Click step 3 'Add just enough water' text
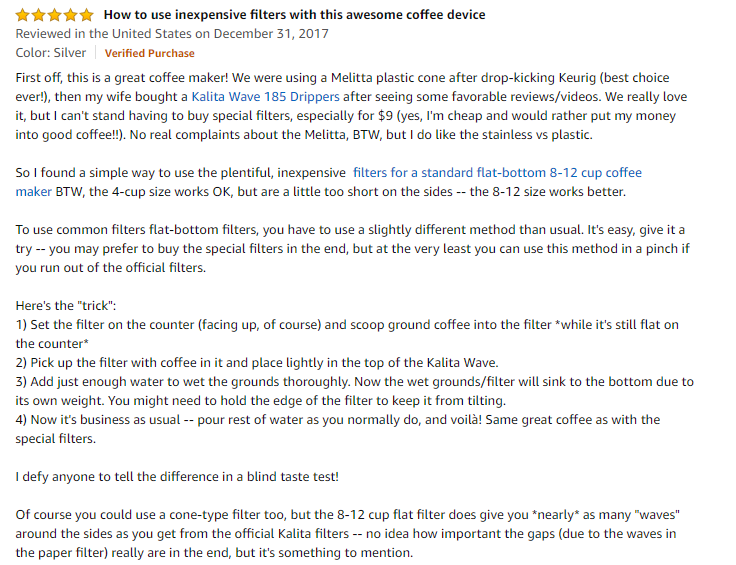This screenshot has height=565, width=736. tap(354, 391)
